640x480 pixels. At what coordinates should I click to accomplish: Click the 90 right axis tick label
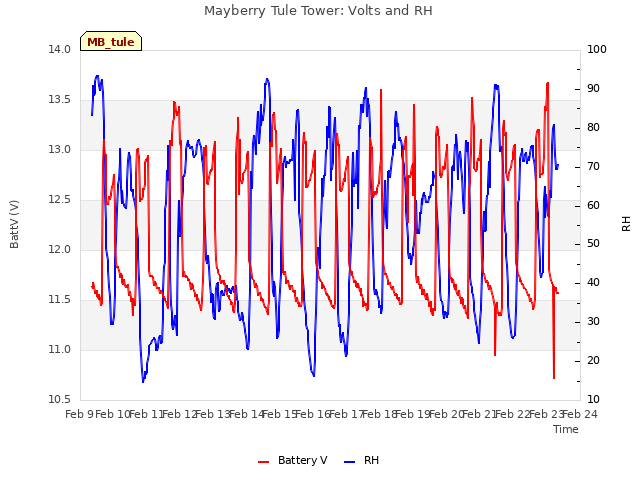[593, 89]
